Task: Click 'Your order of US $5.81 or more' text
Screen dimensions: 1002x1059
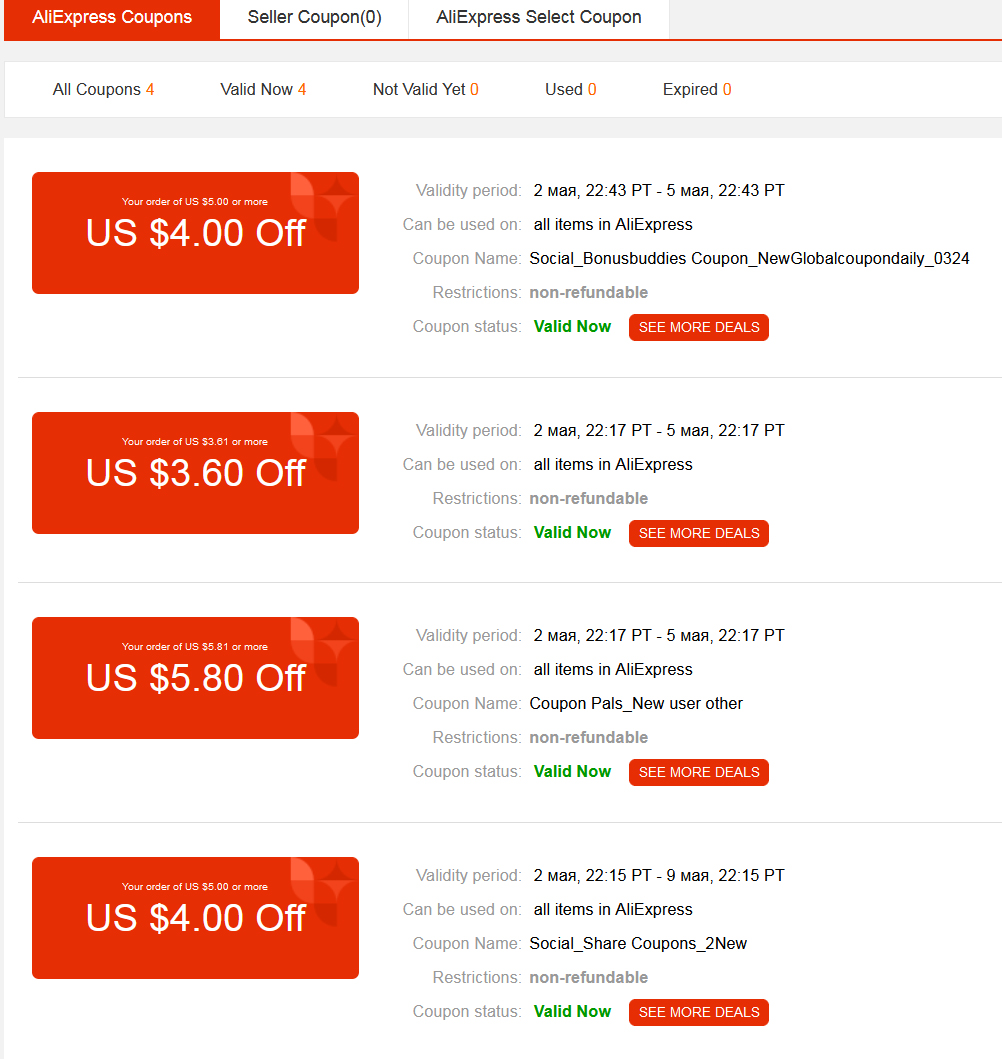Action: point(194,646)
